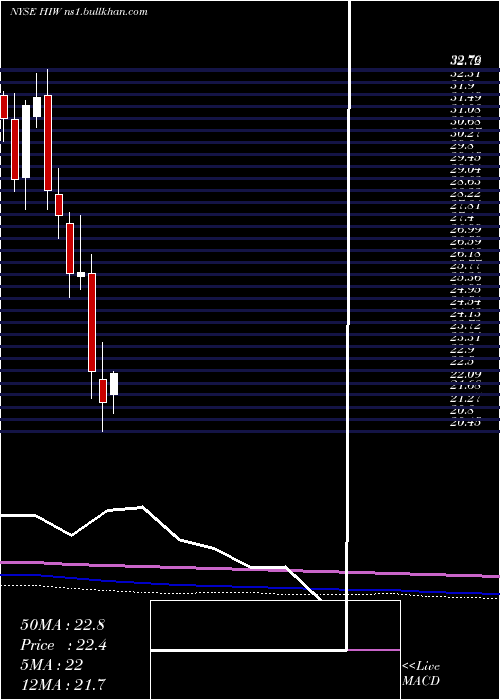Click the last white candlestick near 22
The height and width of the screenshot is (700, 500).
[114, 384]
